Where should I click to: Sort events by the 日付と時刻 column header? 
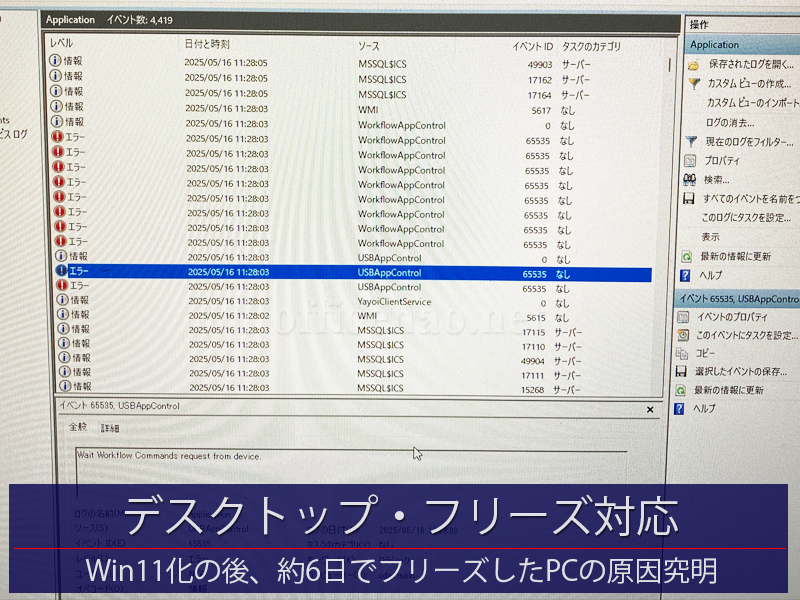pyautogui.click(x=207, y=44)
